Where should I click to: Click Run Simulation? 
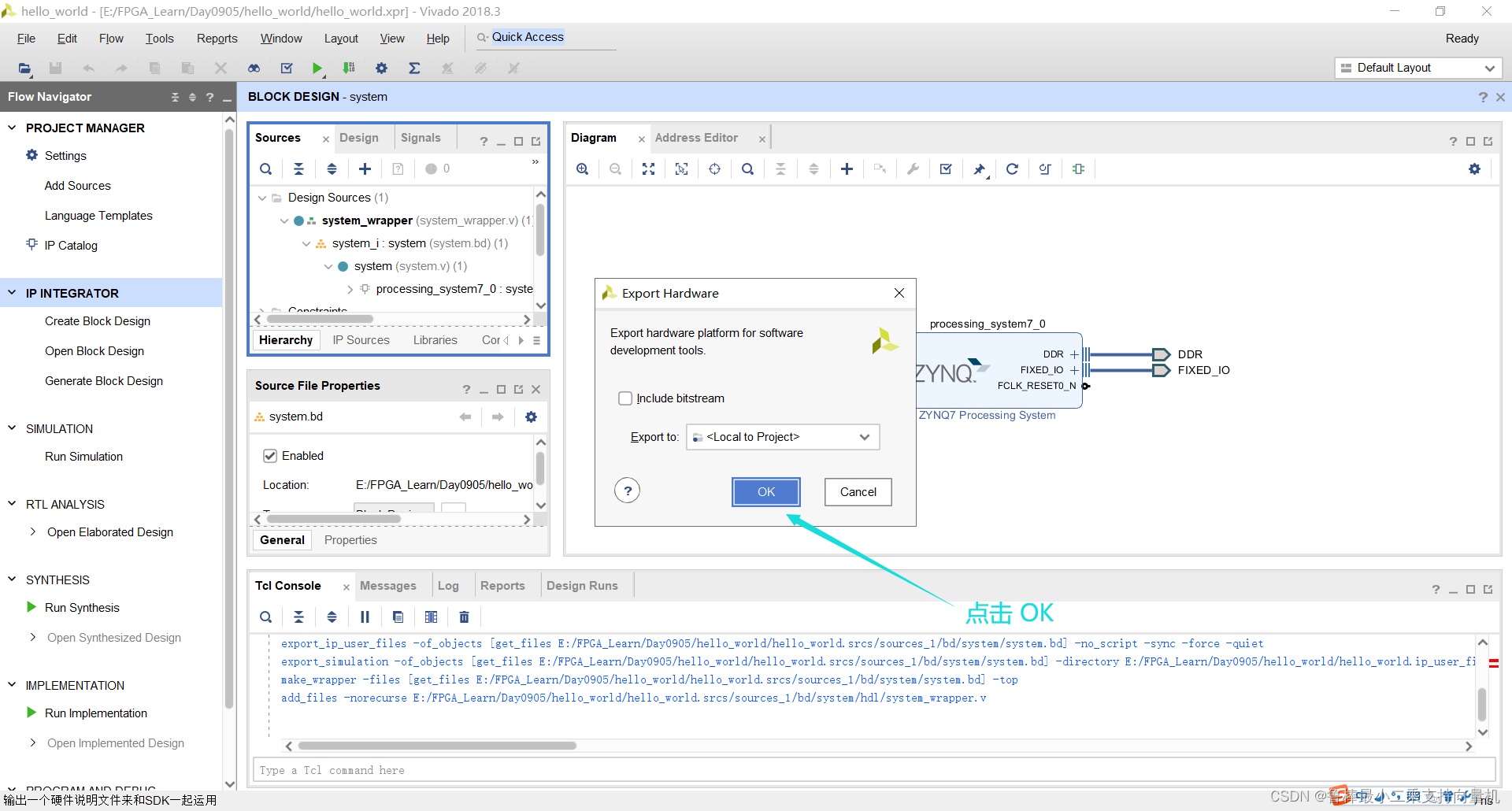pos(83,457)
